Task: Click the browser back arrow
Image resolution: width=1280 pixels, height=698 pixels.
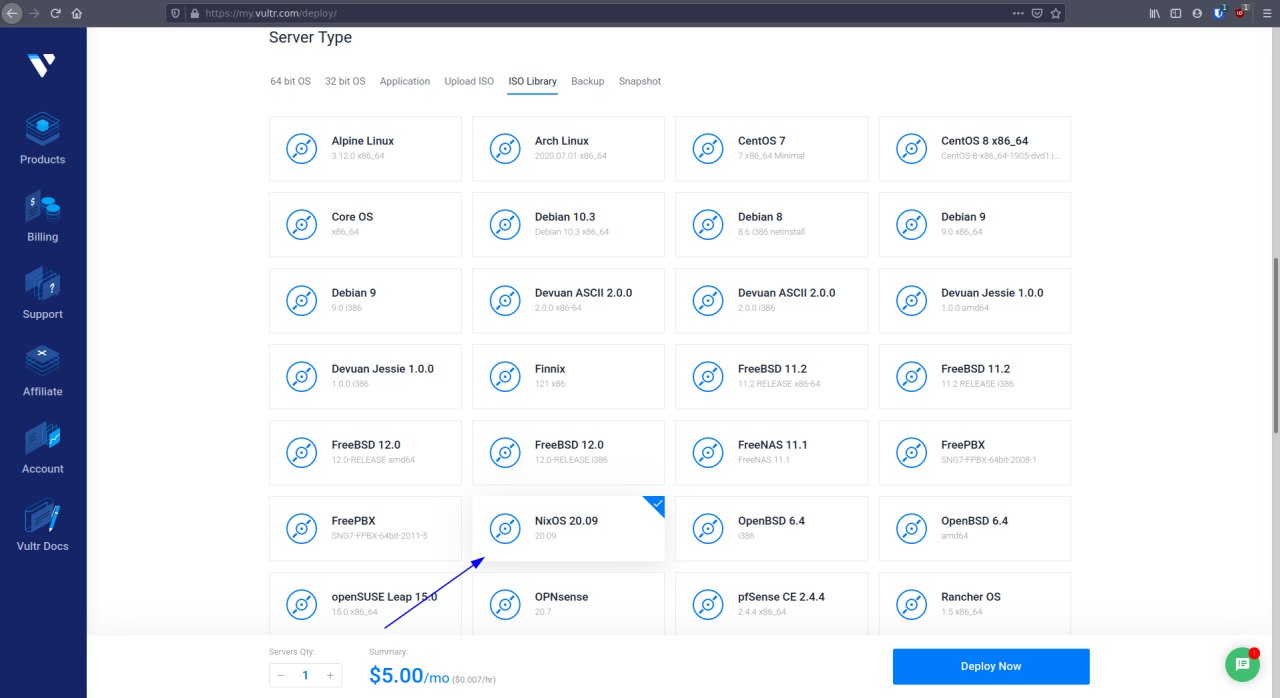Action: pyautogui.click(x=12, y=13)
